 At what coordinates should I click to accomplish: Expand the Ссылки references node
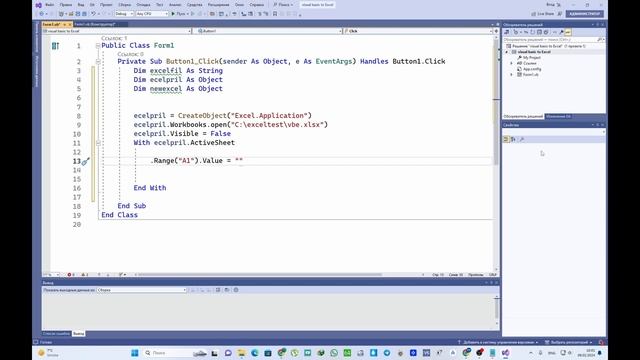click(x=511, y=63)
